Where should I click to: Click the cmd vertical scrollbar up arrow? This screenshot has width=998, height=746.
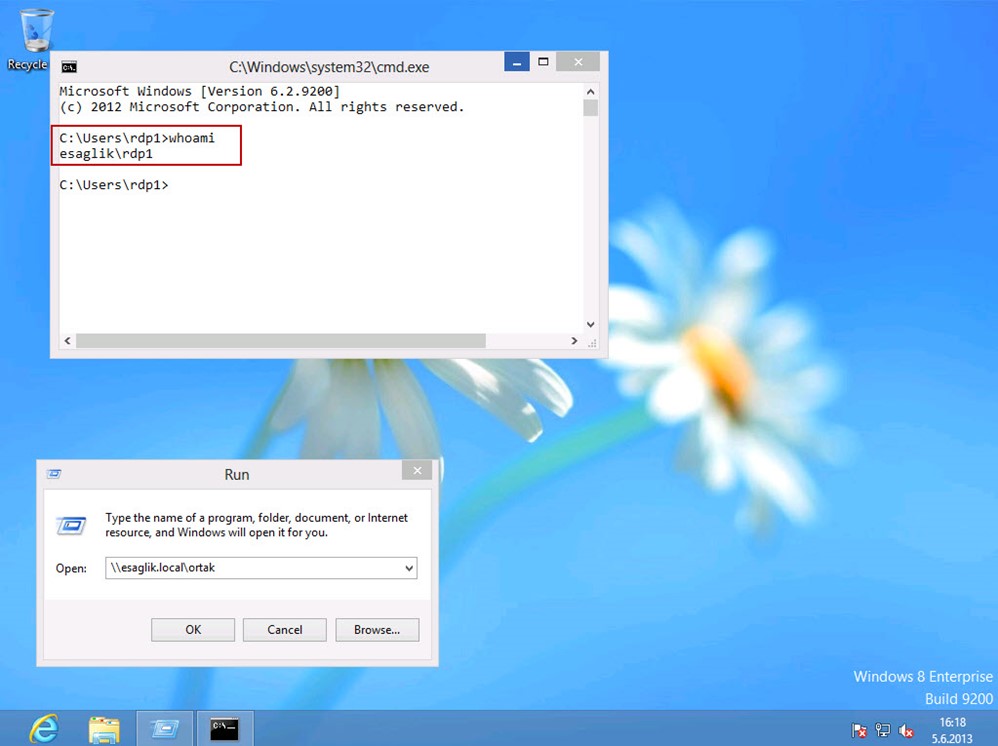pos(591,92)
